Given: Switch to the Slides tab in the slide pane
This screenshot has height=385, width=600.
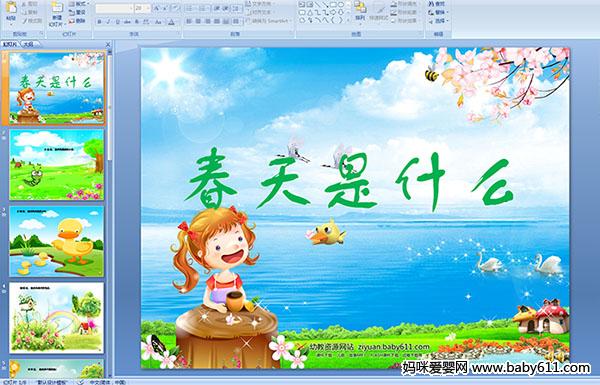Looking at the screenshot, I should coord(10,44).
